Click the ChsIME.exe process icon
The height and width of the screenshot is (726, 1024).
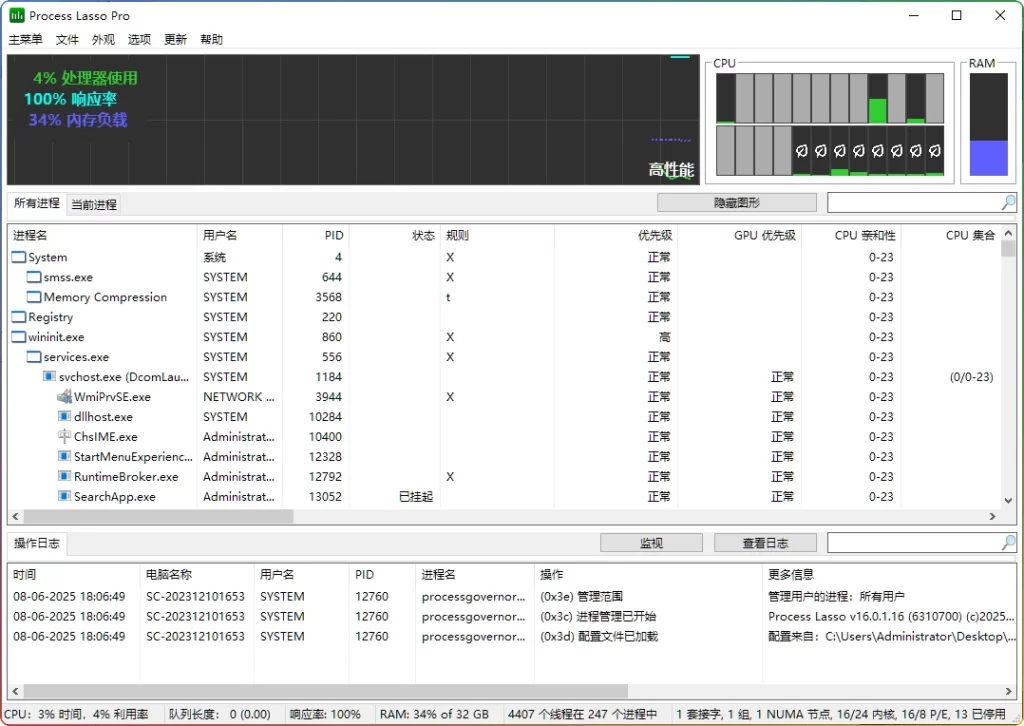click(64, 436)
